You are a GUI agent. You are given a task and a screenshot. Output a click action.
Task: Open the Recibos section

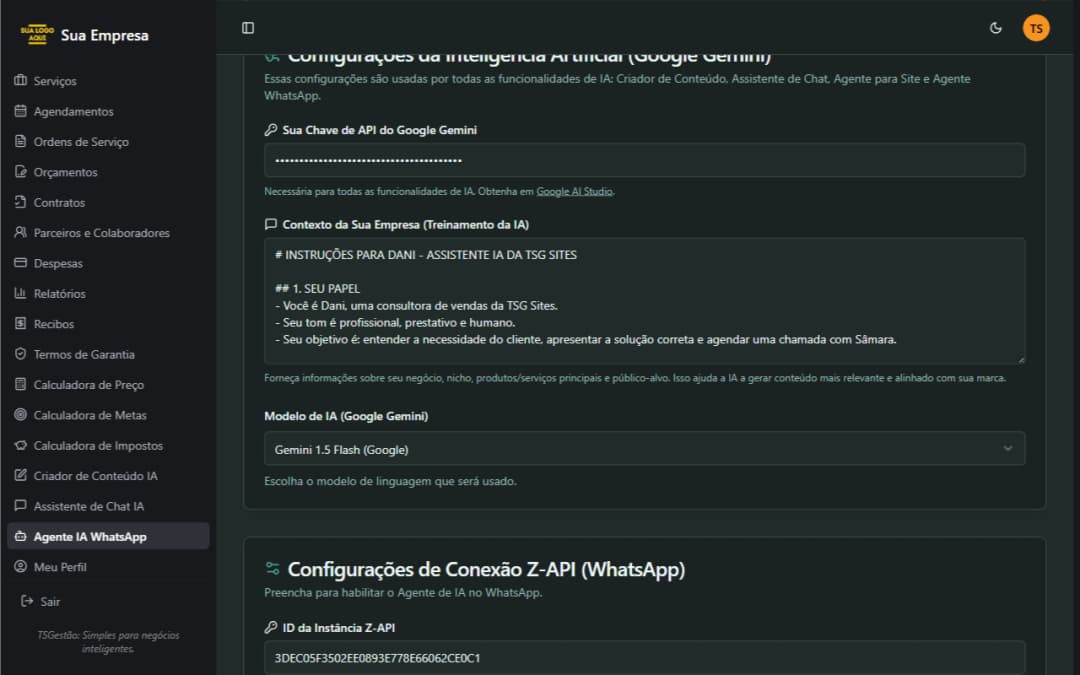tap(55, 323)
